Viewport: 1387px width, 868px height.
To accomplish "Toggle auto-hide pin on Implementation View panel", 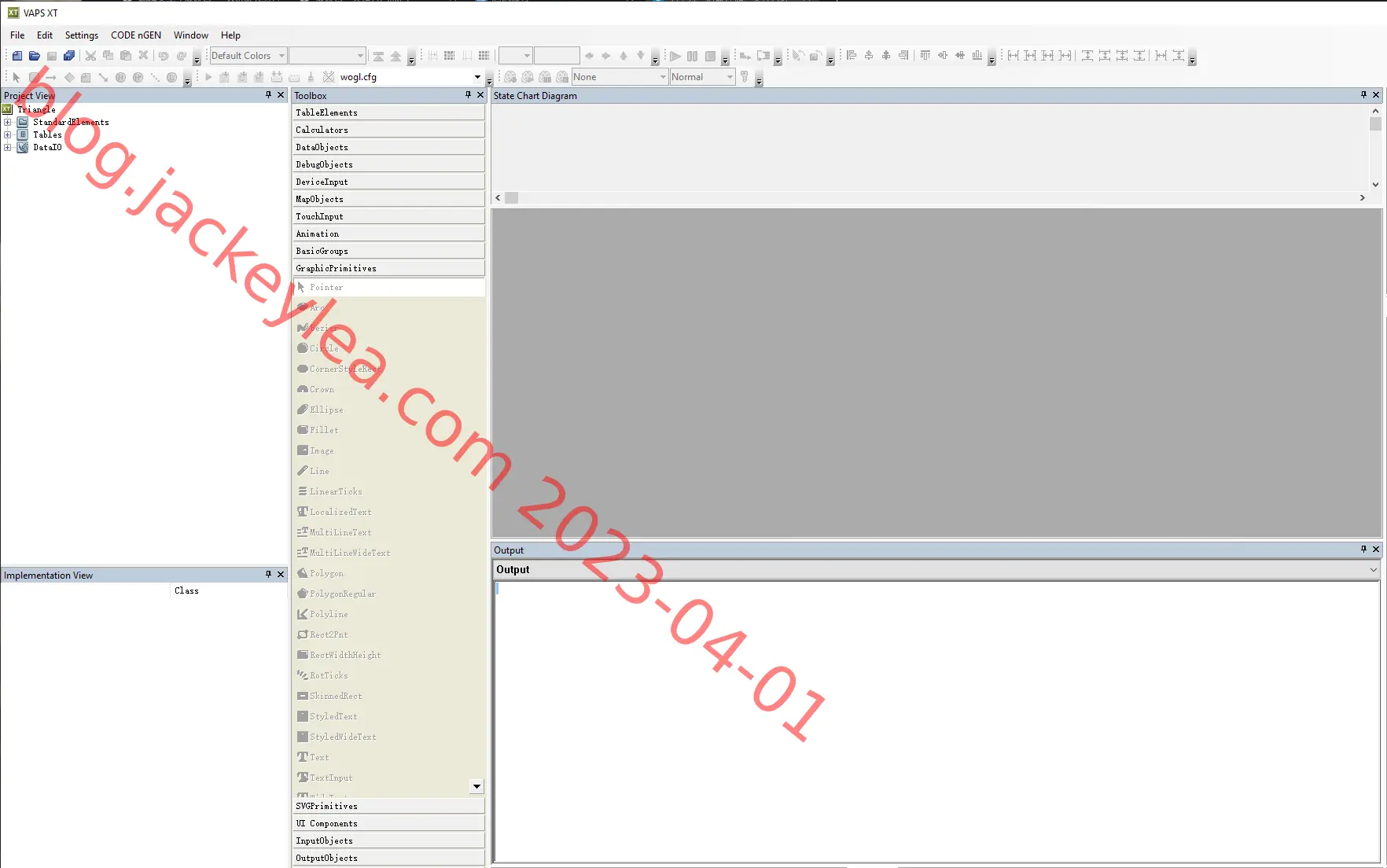I will click(x=268, y=575).
